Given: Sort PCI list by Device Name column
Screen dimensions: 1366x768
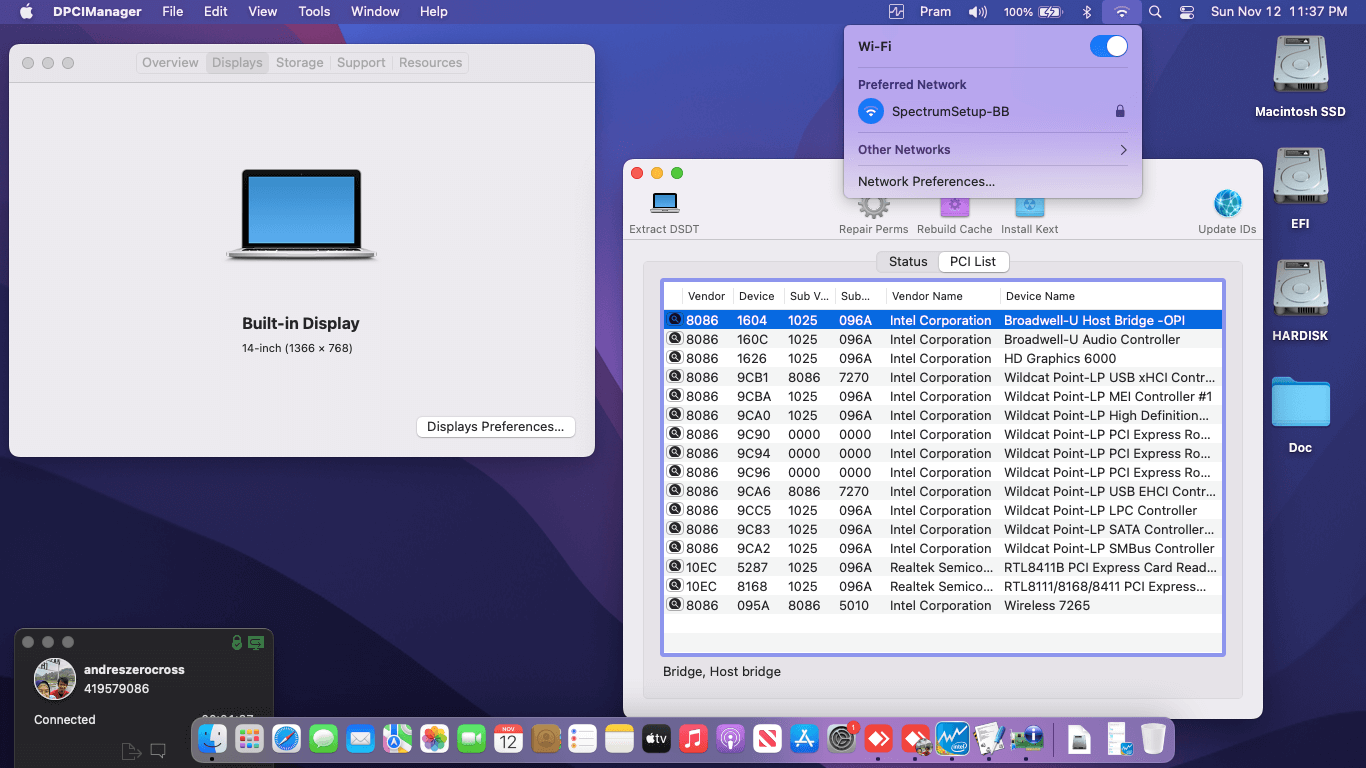Looking at the screenshot, I should [1111, 296].
